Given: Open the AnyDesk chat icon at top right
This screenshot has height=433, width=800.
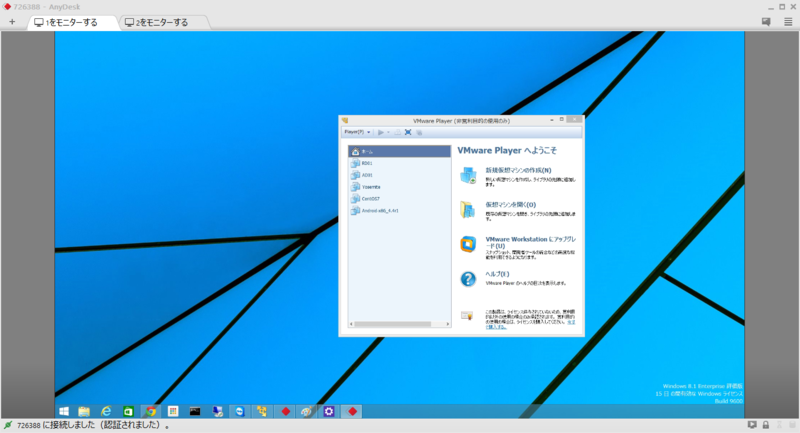Looking at the screenshot, I should (x=766, y=22).
